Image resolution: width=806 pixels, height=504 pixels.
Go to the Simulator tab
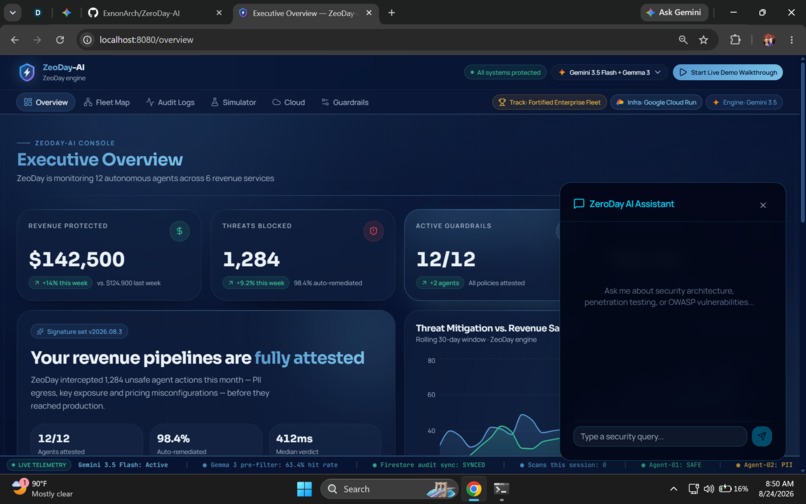233,102
